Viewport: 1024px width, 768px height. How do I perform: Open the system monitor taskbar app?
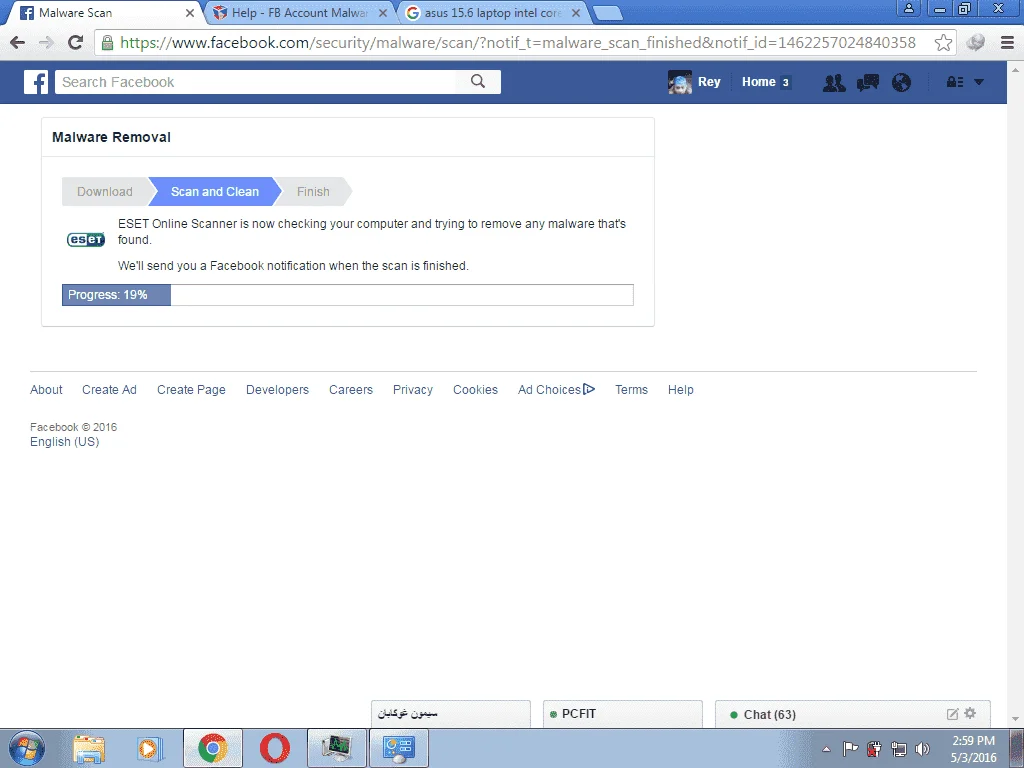[337, 748]
